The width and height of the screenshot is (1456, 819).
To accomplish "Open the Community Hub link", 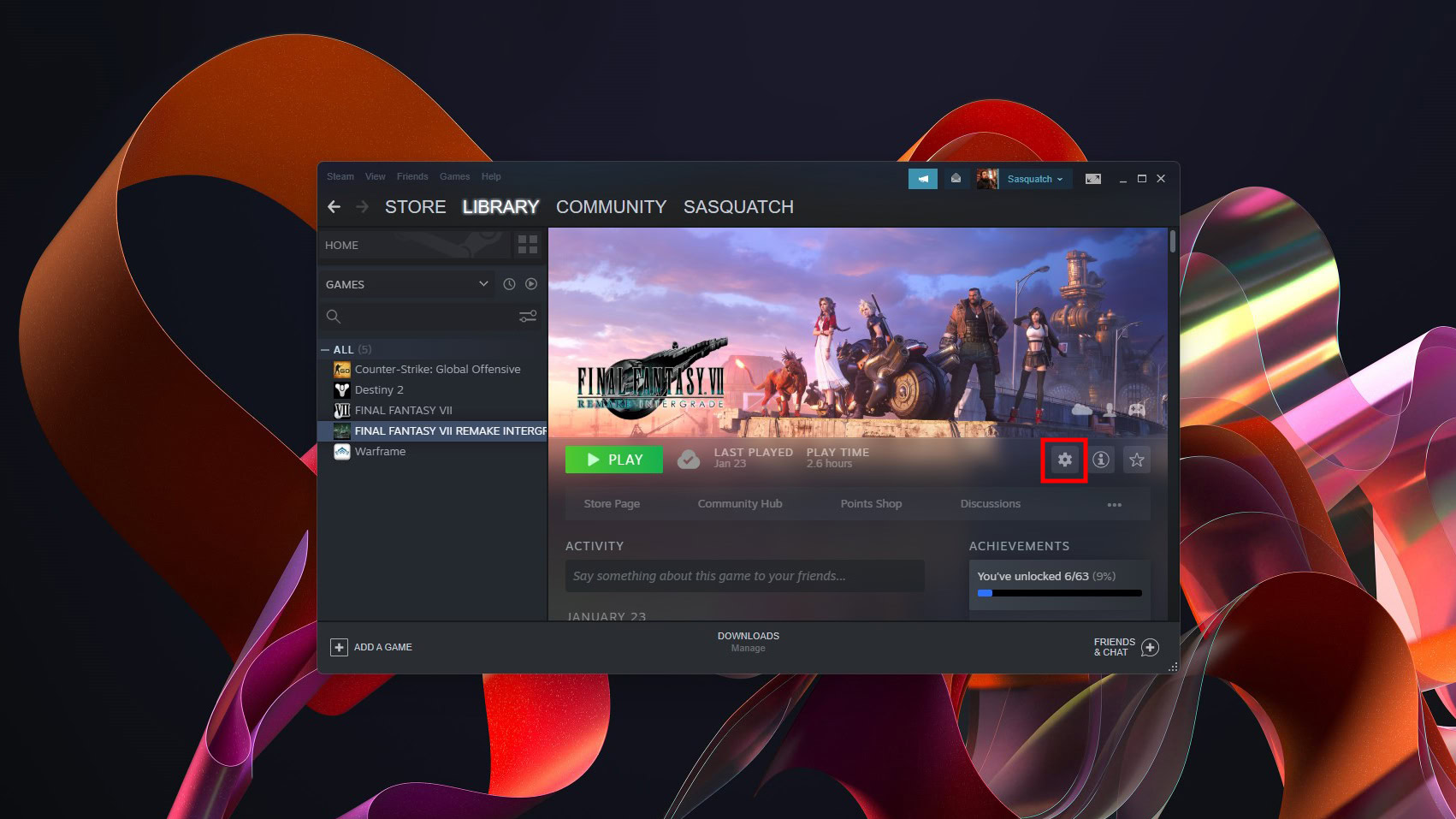I will 740,504.
